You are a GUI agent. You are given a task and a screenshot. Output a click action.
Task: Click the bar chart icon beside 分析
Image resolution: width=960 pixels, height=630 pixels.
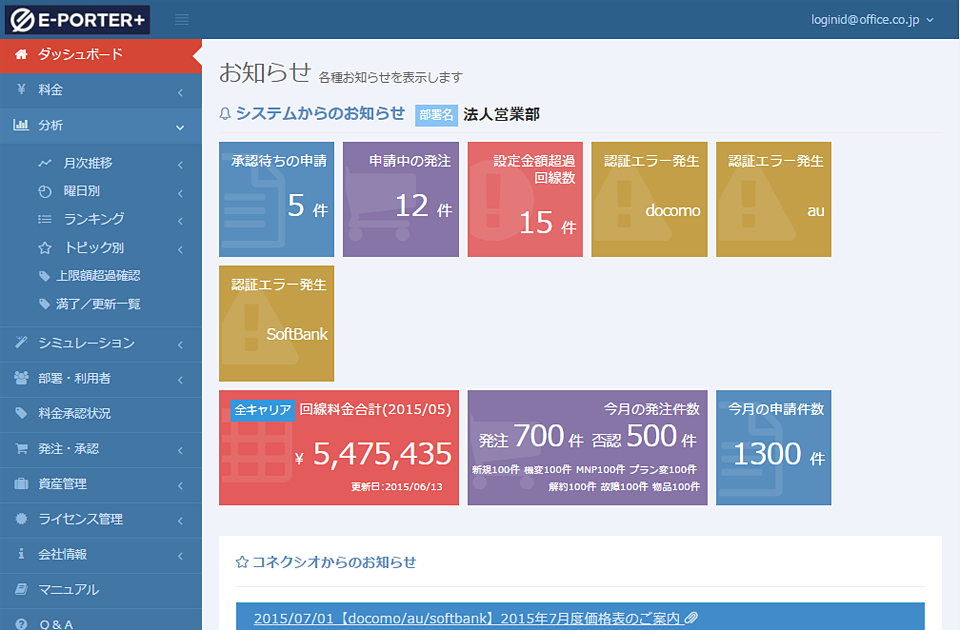21,125
